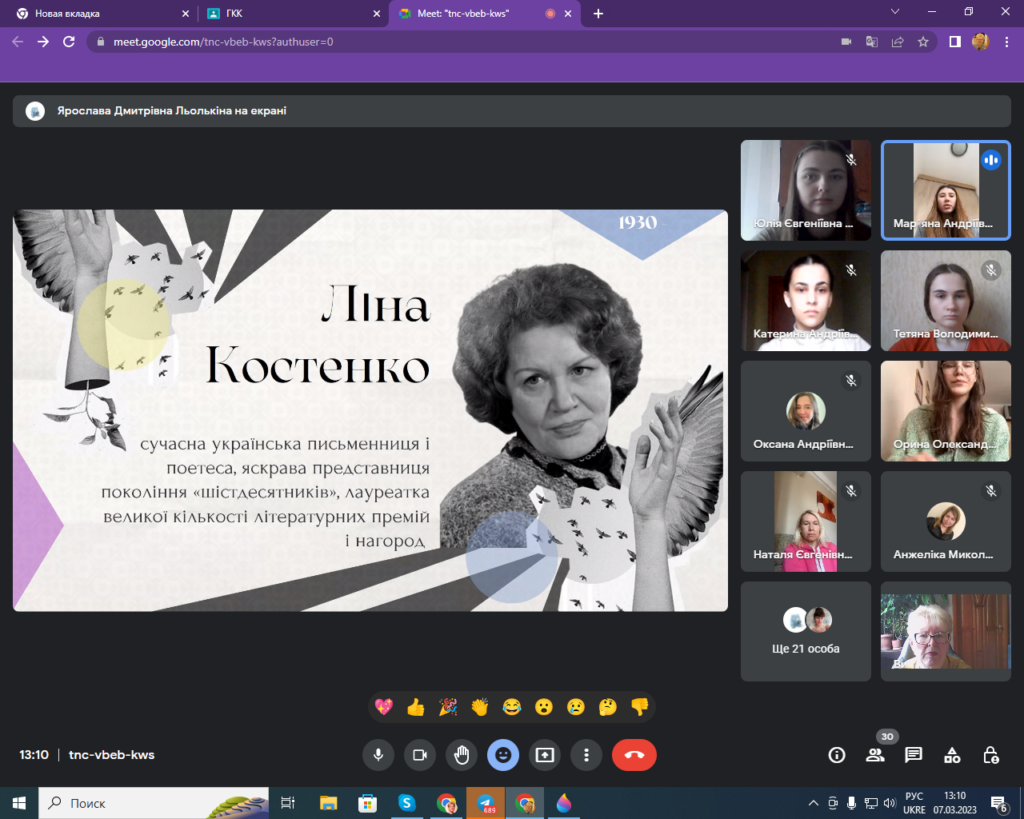Open host controls lock icon

coord(990,755)
